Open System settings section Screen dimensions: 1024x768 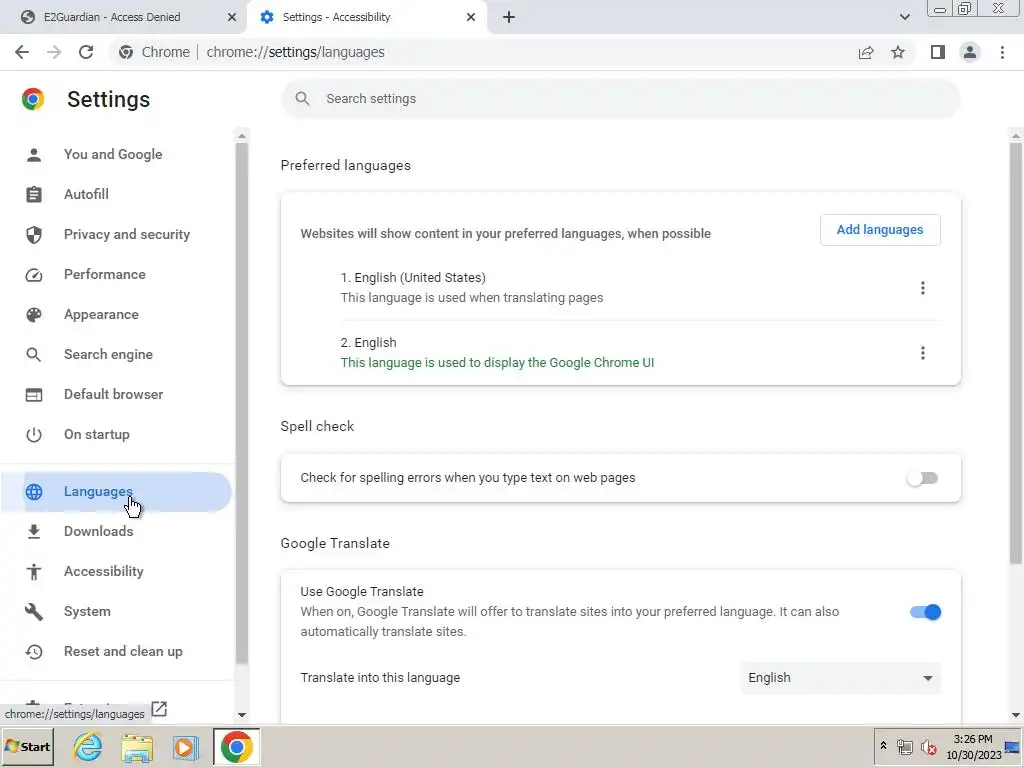click(88, 612)
